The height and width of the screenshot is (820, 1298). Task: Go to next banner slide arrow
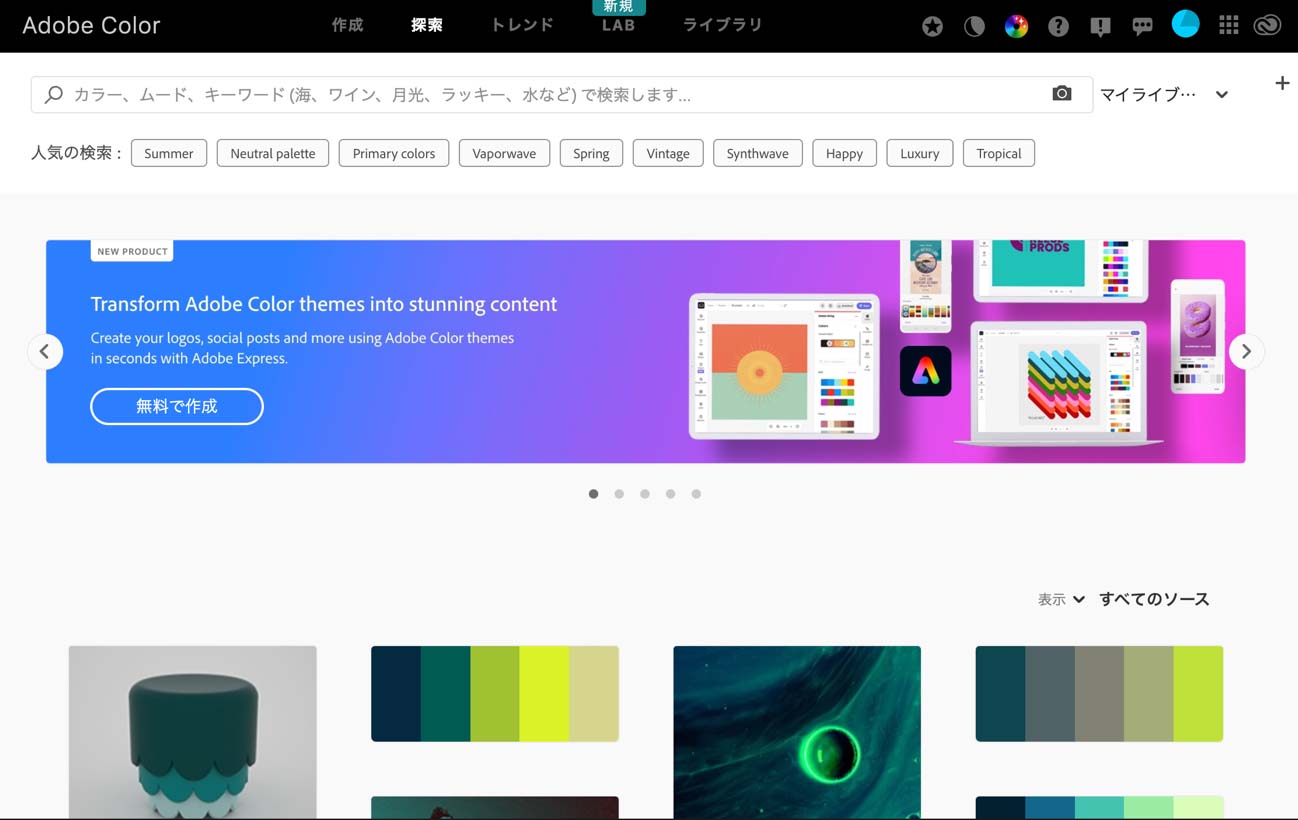[1246, 351]
